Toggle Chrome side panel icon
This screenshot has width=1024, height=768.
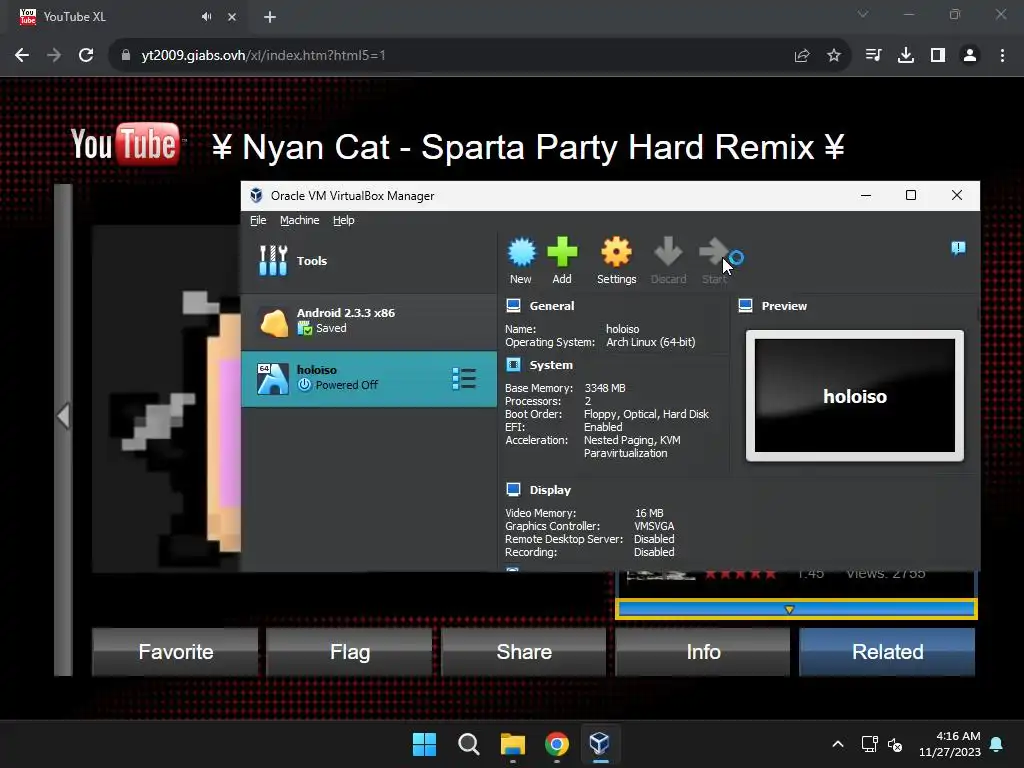[x=938, y=56]
